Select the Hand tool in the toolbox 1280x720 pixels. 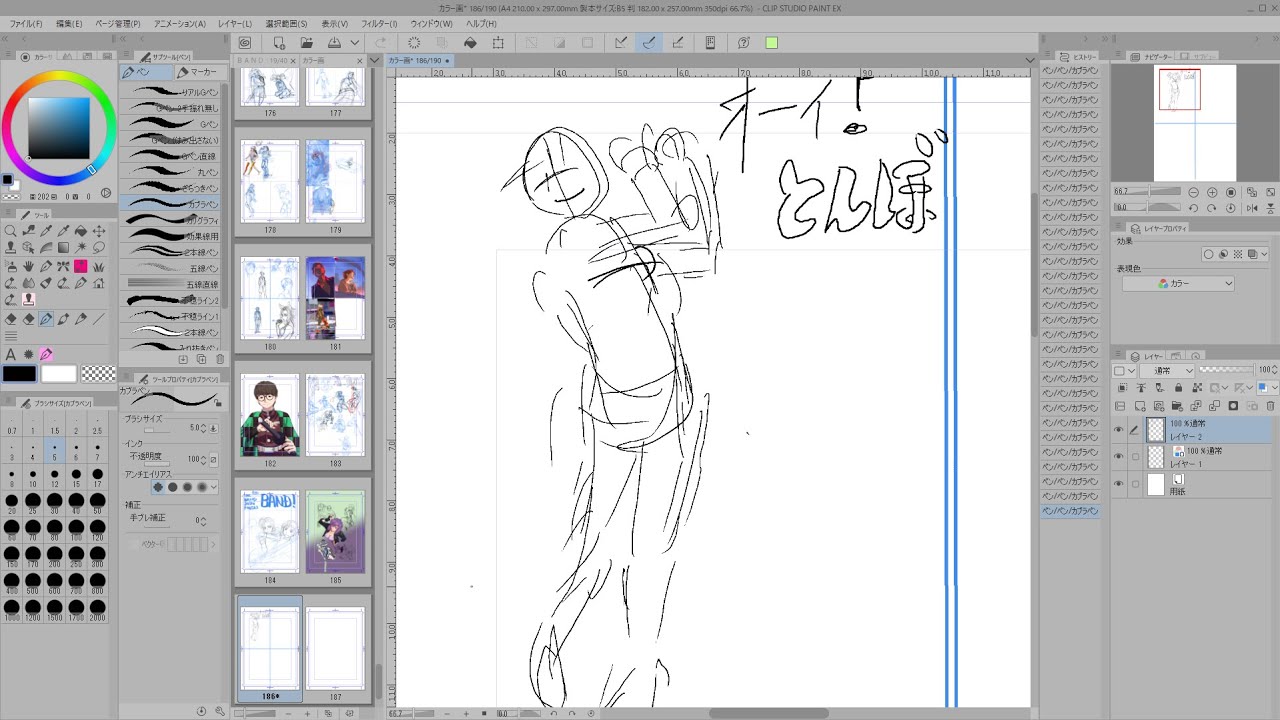pos(29,266)
